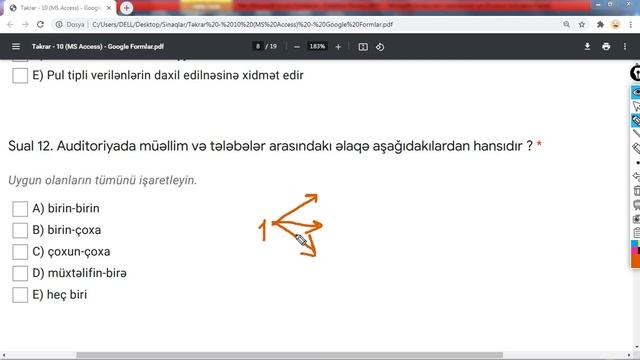Download the PDF file
This screenshot has height=360, width=640.
pos(587,47)
